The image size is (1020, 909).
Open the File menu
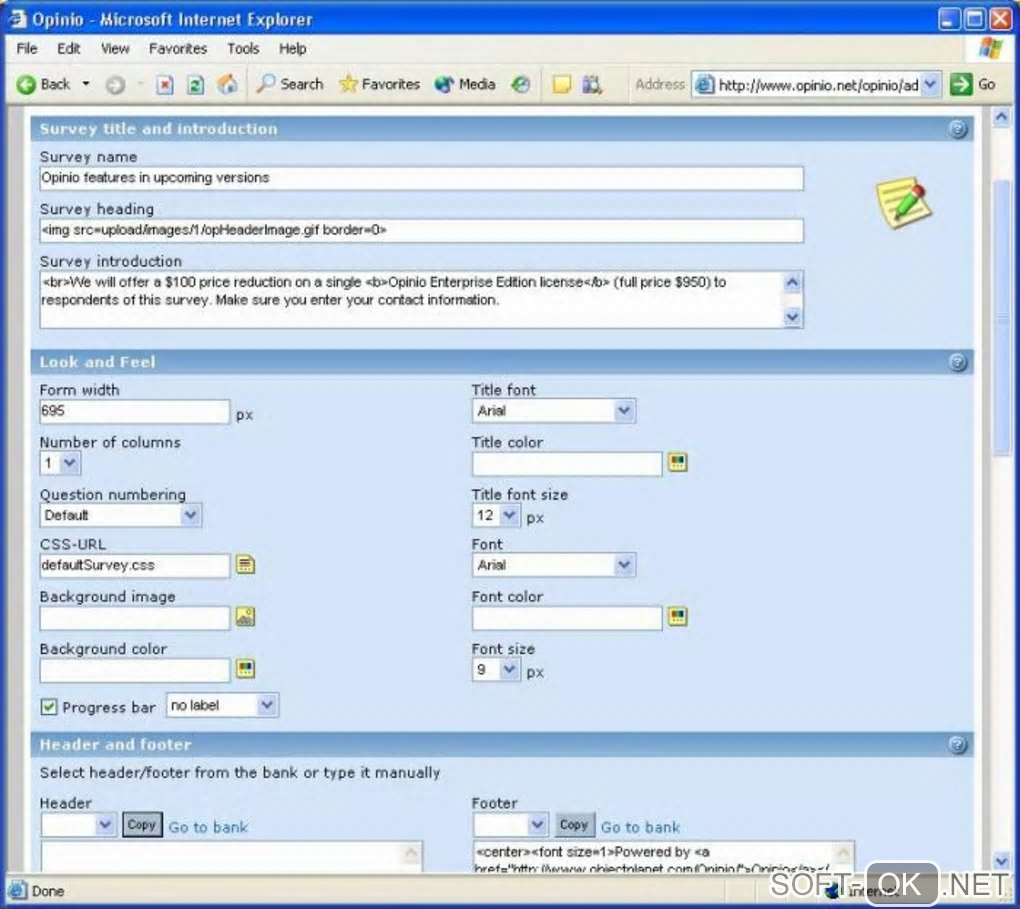[x=27, y=49]
